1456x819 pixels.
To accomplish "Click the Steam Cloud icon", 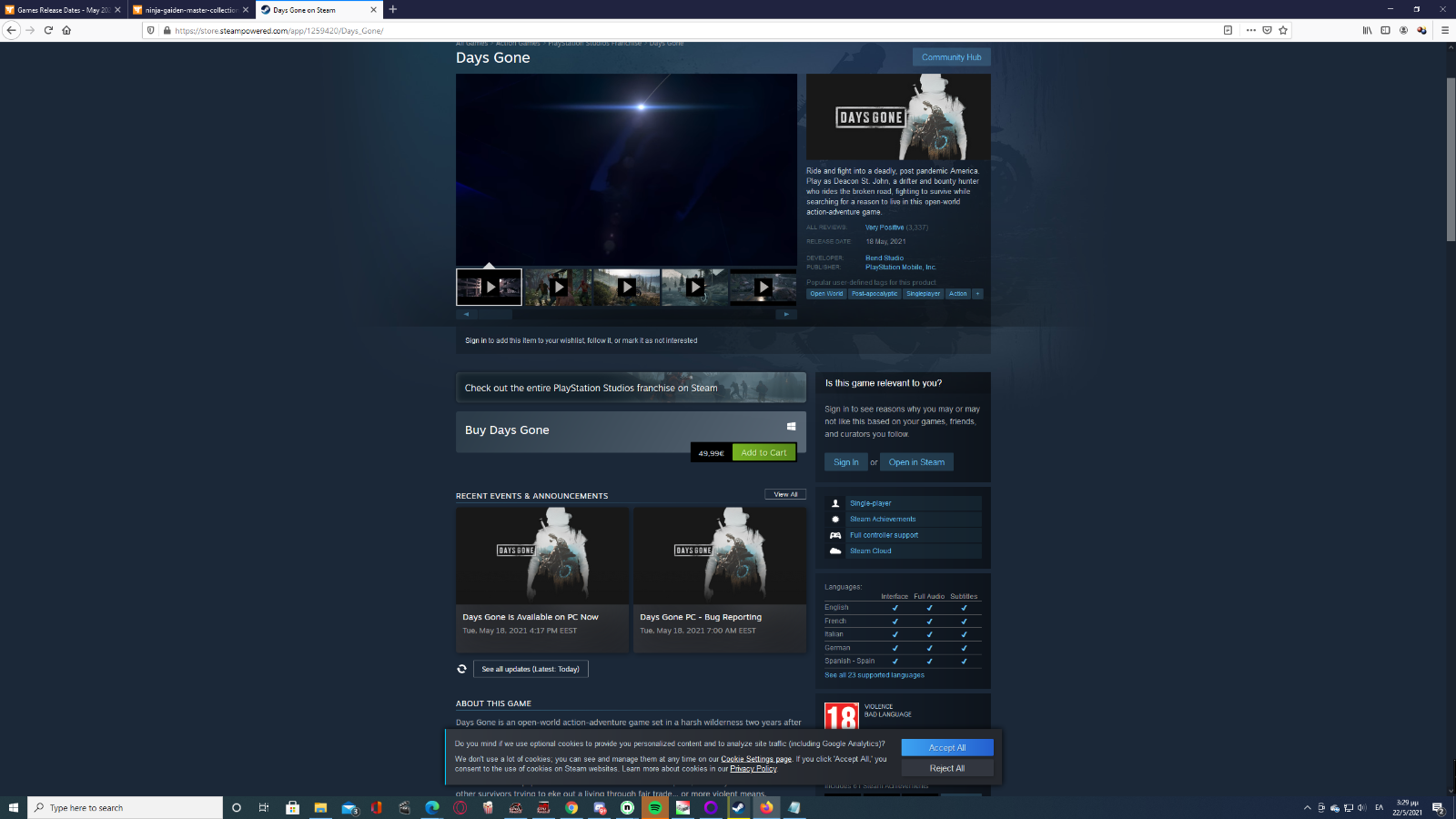I will click(835, 551).
